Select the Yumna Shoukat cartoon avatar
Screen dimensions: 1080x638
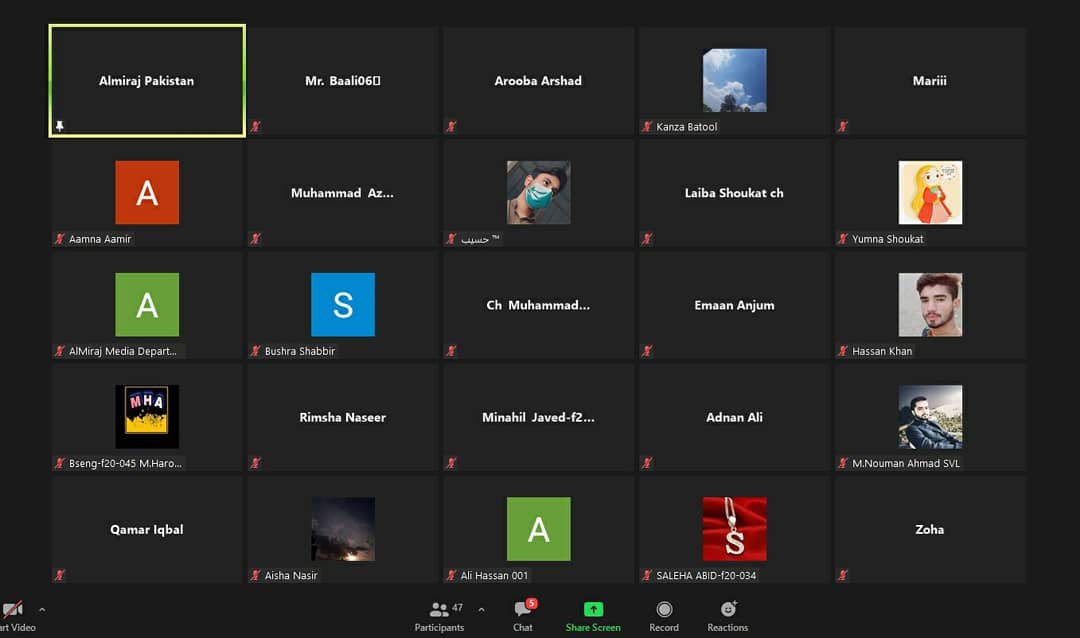pyautogui.click(x=930, y=192)
